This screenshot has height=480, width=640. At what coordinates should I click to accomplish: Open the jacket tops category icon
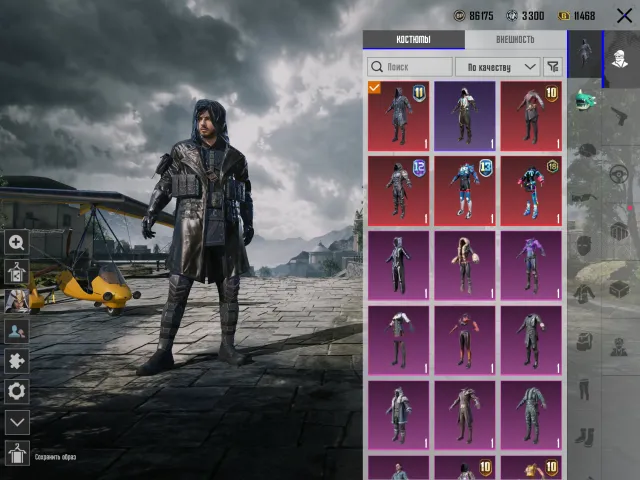(x=584, y=294)
